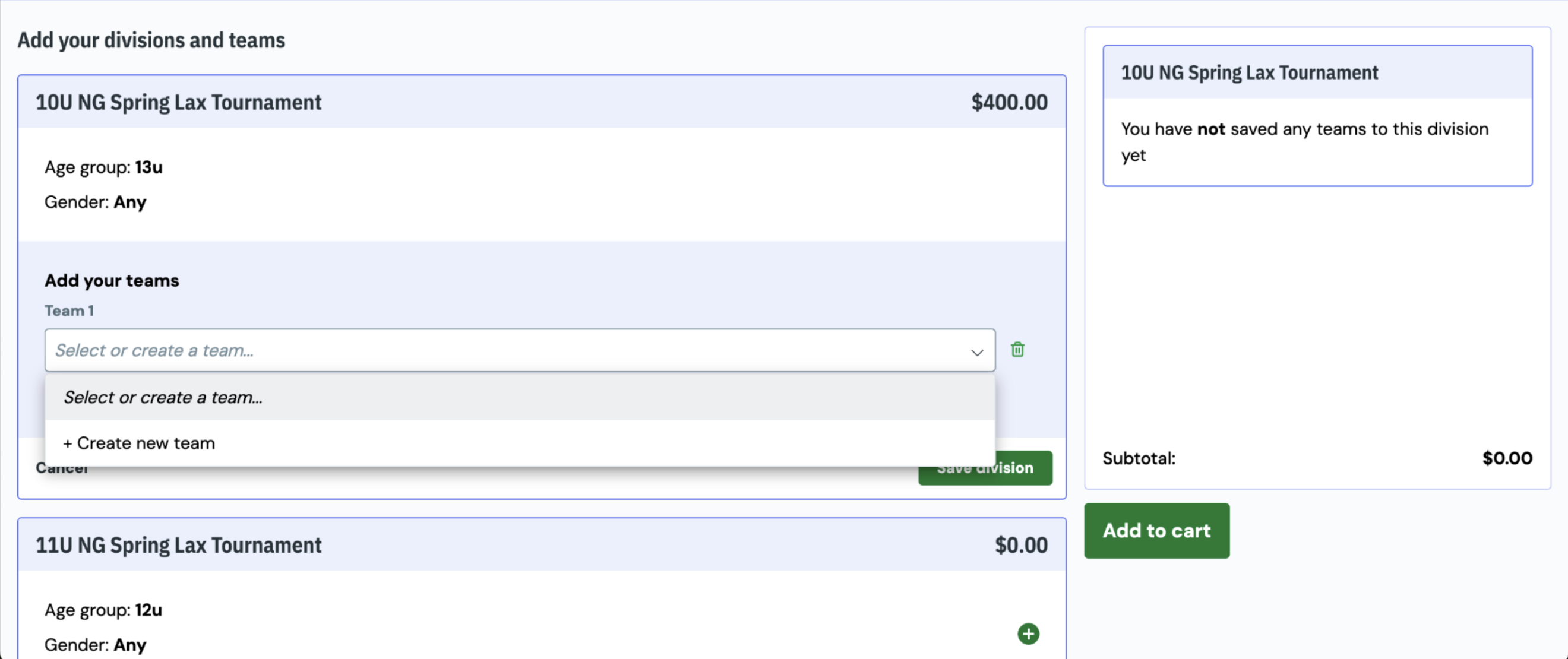Click the Age group 13u text

(x=103, y=167)
